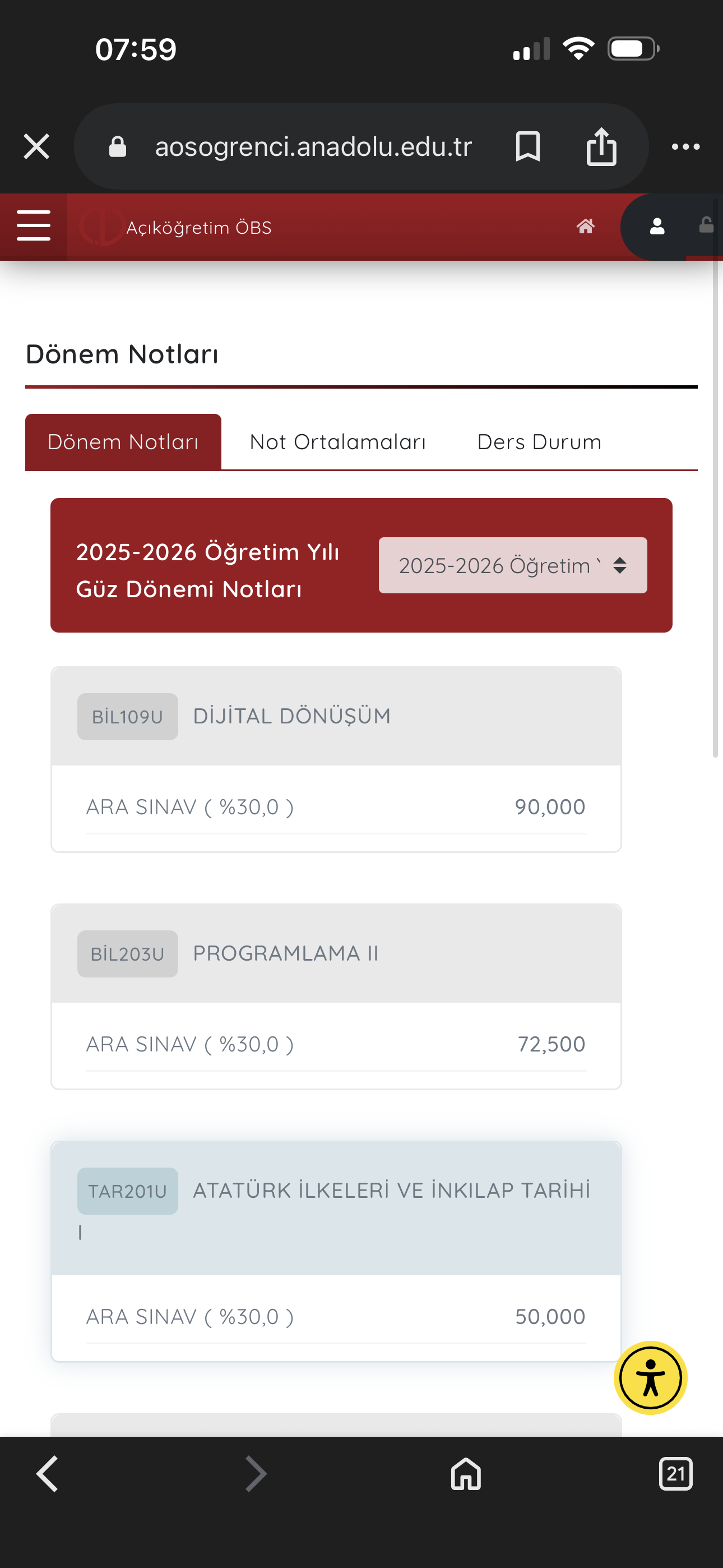Click the lock logout icon
This screenshot has width=723, height=1568.
click(706, 225)
